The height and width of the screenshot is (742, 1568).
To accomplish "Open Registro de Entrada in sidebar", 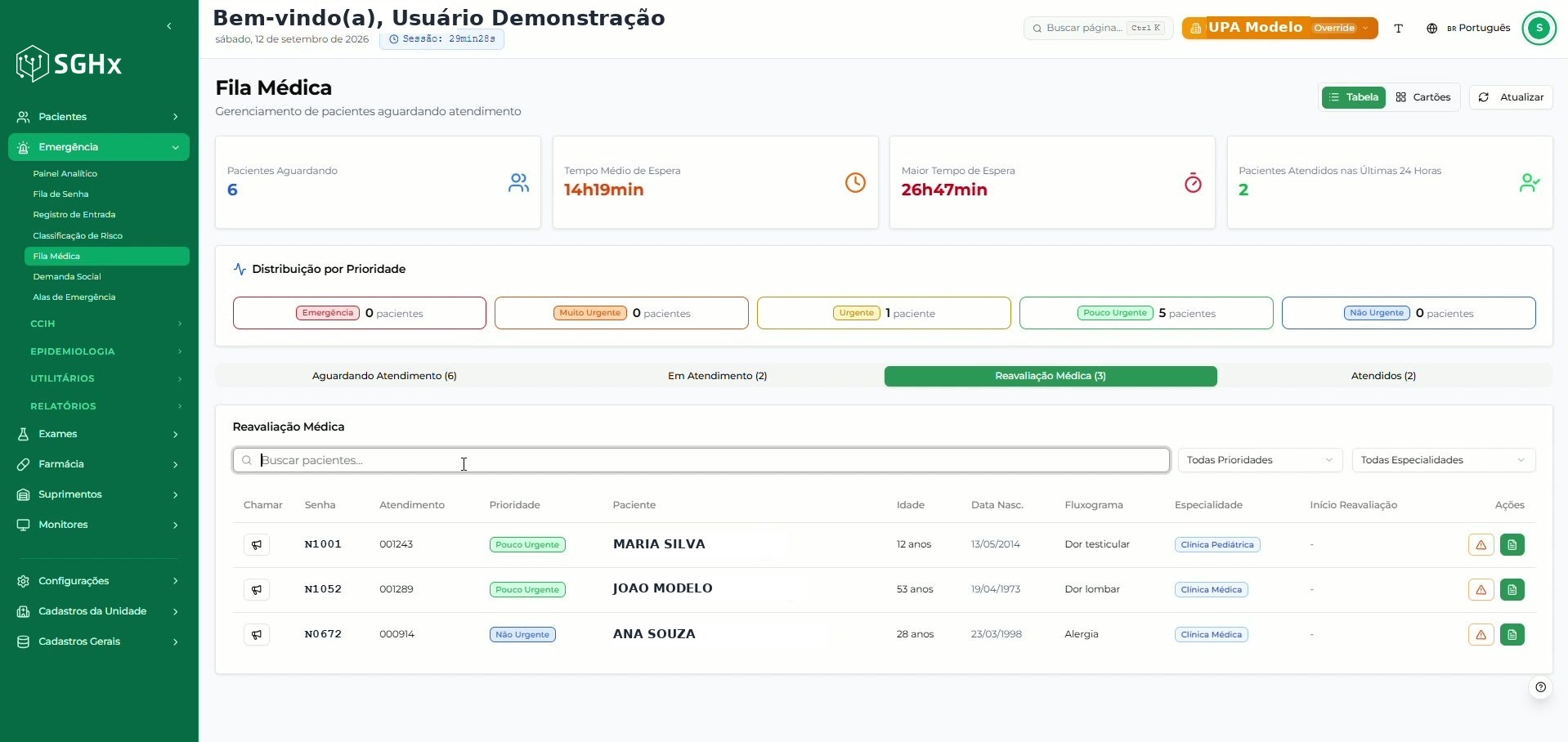I will click(x=74, y=214).
